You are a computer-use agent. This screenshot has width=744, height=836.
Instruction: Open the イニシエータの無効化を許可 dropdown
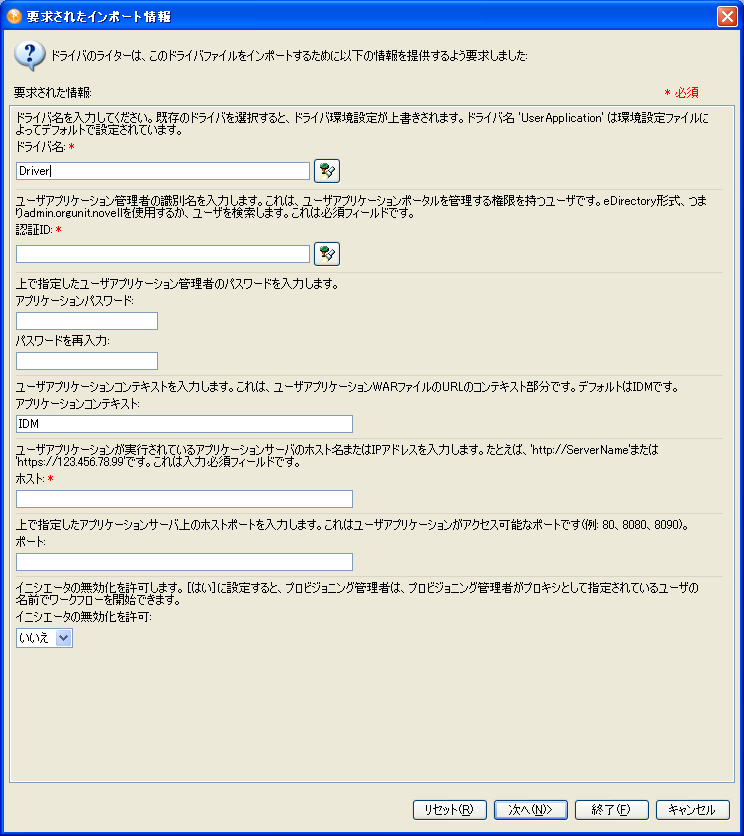click(44, 638)
